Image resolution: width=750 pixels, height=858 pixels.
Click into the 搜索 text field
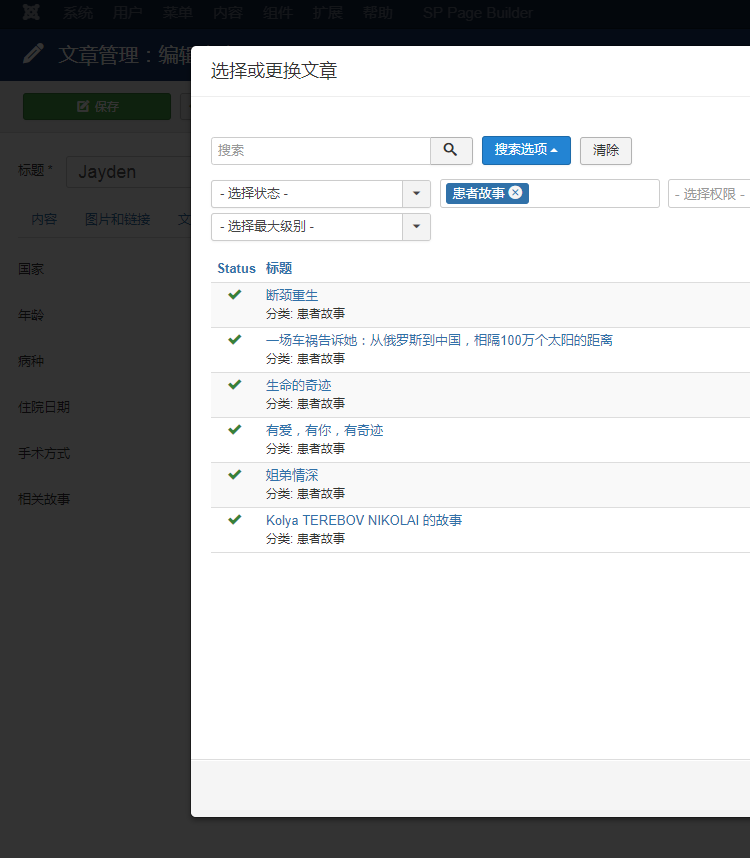(320, 150)
